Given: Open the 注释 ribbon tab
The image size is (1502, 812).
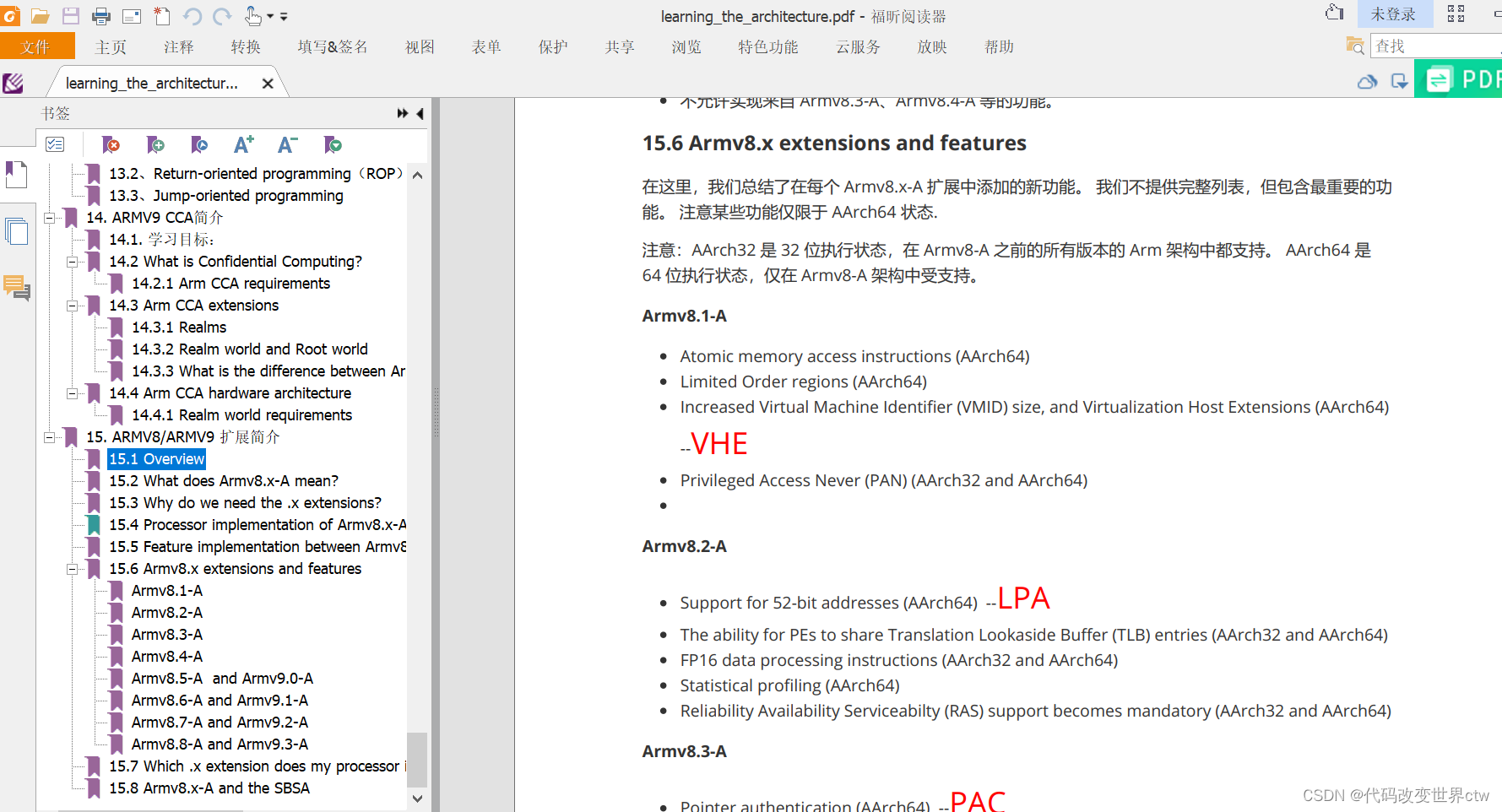Looking at the screenshot, I should tap(179, 46).
